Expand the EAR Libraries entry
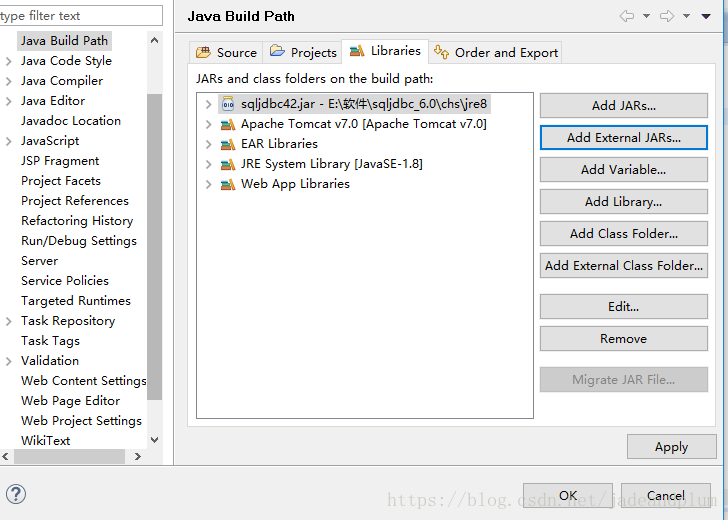Image resolution: width=728 pixels, height=520 pixels. click(x=208, y=144)
